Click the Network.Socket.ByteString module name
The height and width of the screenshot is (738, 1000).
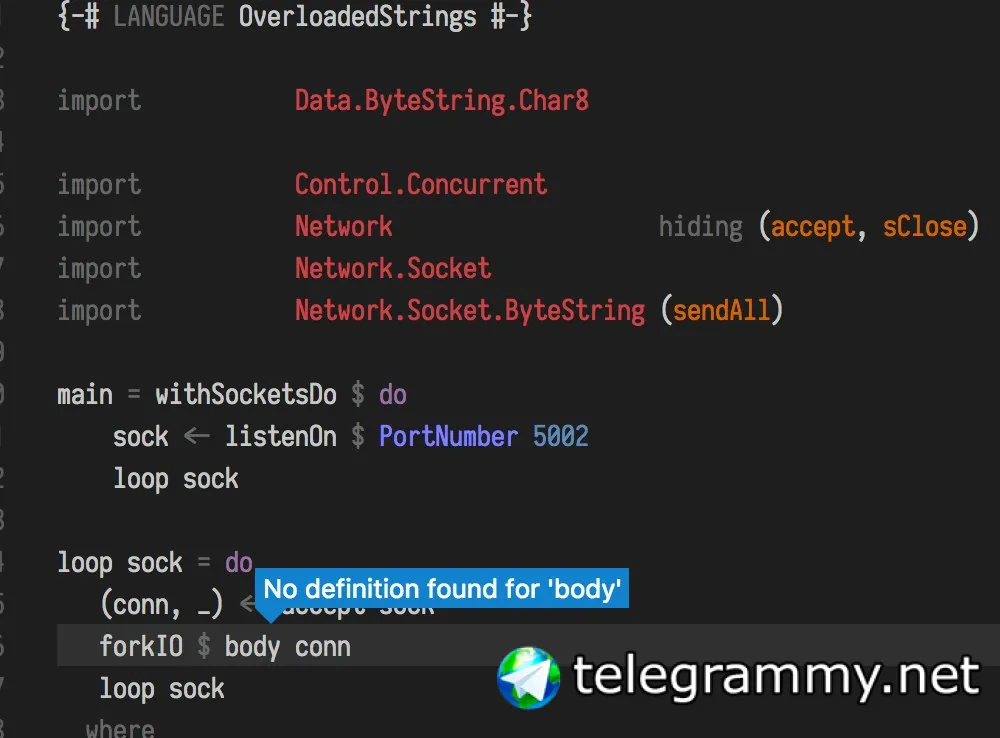tap(469, 310)
